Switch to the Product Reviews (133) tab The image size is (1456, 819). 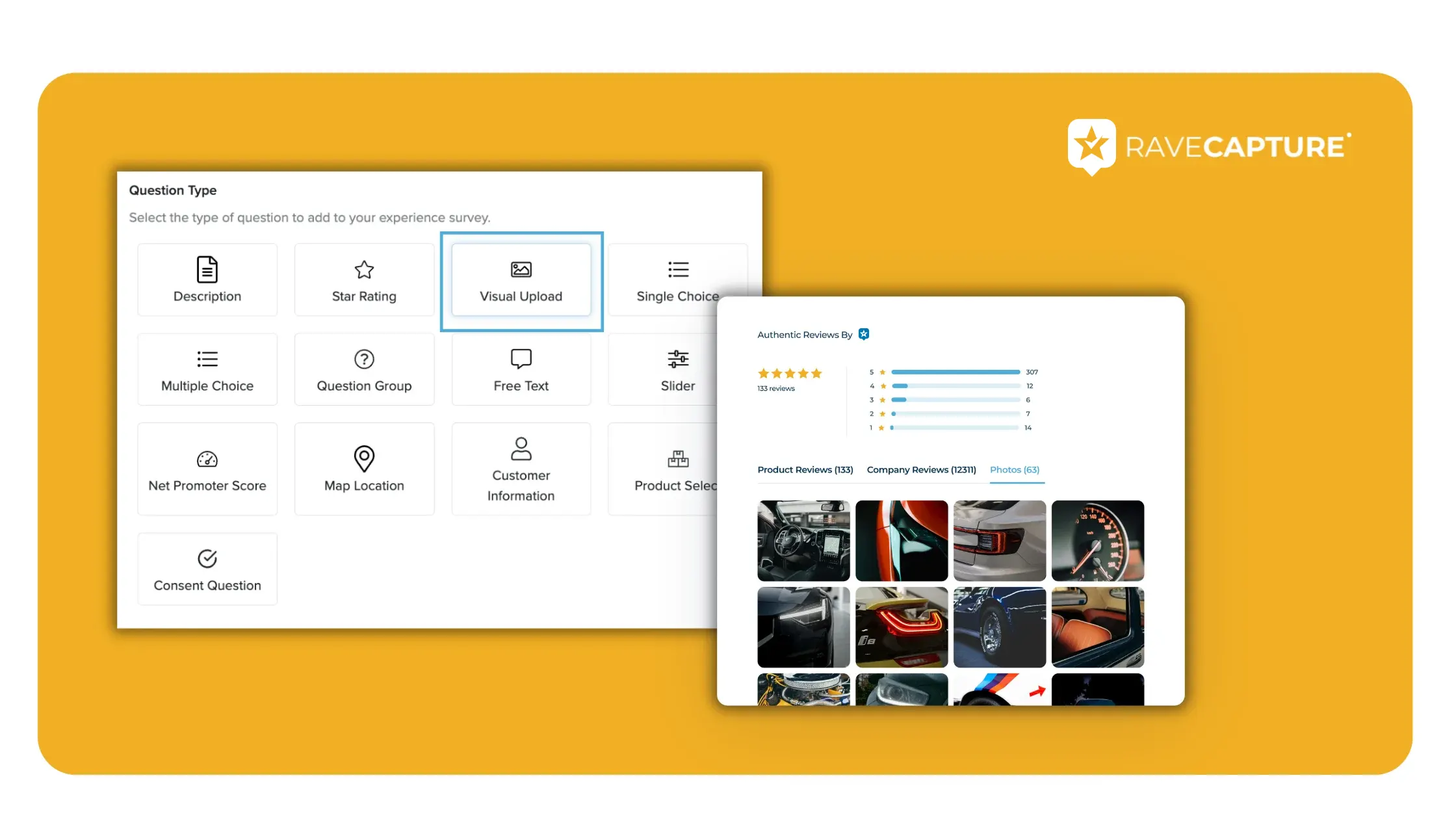click(805, 470)
